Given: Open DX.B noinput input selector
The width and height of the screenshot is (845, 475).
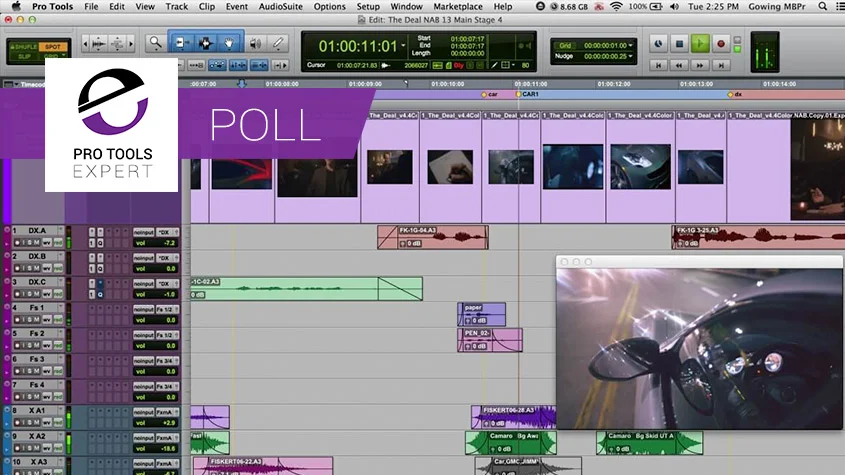Looking at the screenshot, I should click(x=144, y=258).
